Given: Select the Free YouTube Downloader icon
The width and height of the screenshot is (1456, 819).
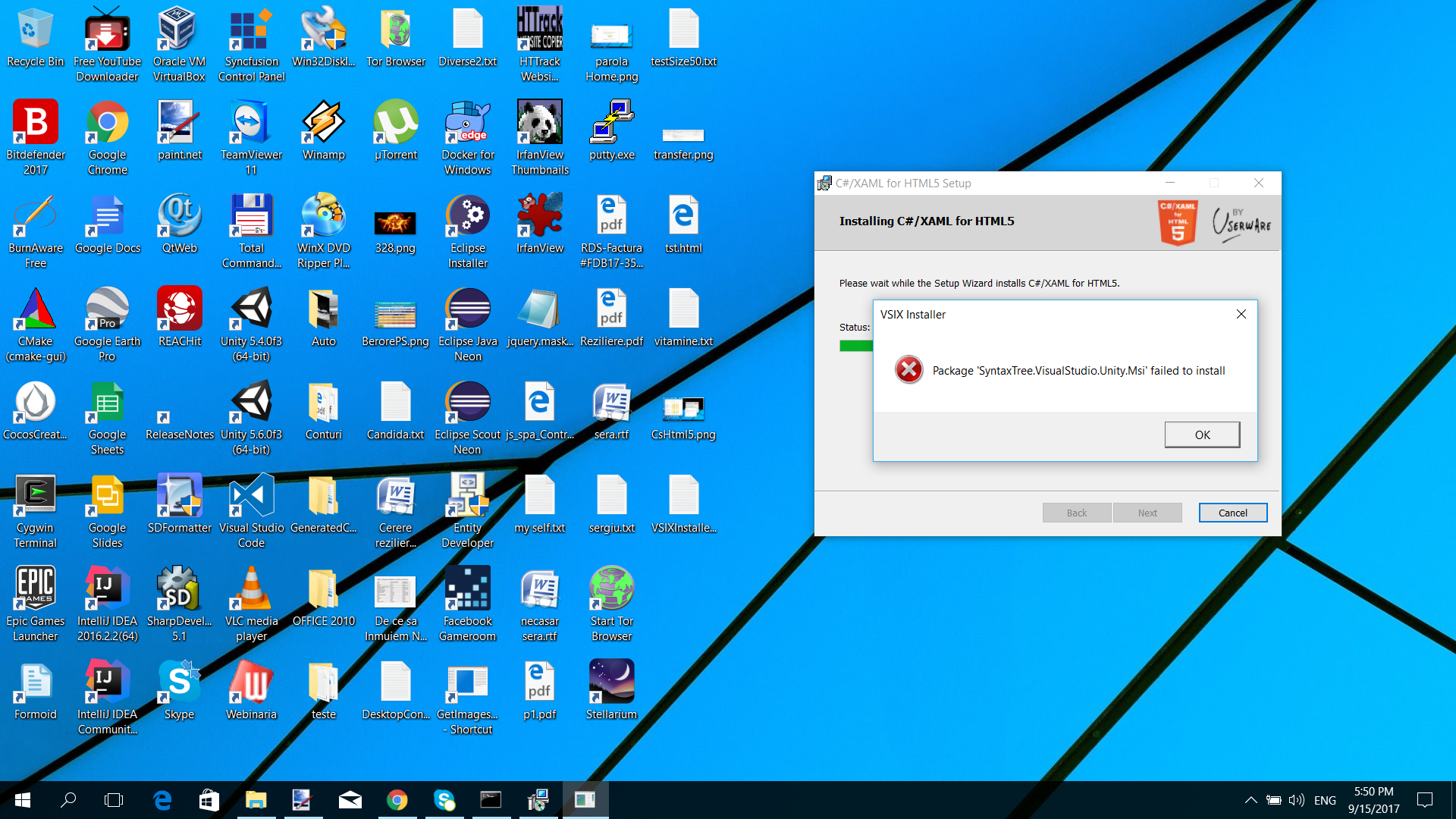Looking at the screenshot, I should 107,45.
